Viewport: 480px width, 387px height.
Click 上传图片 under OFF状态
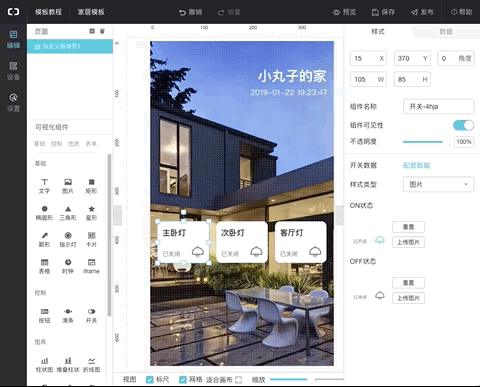408,298
